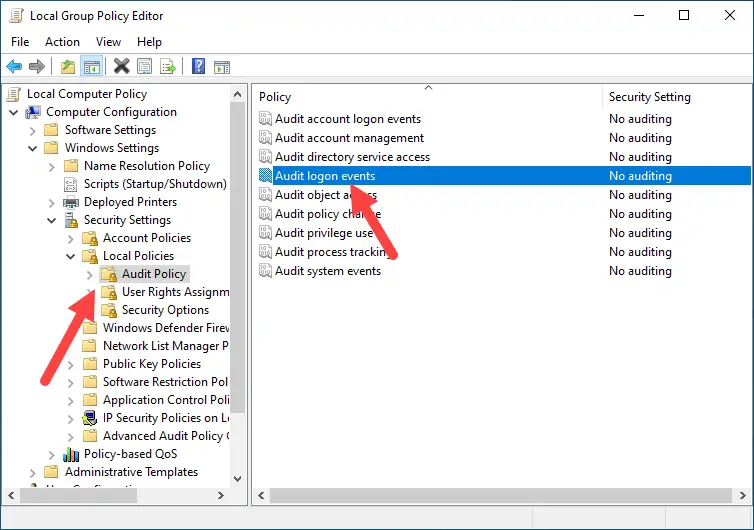This screenshot has width=754, height=530.
Task: Select Application Control Policies tree item
Action: [166, 400]
